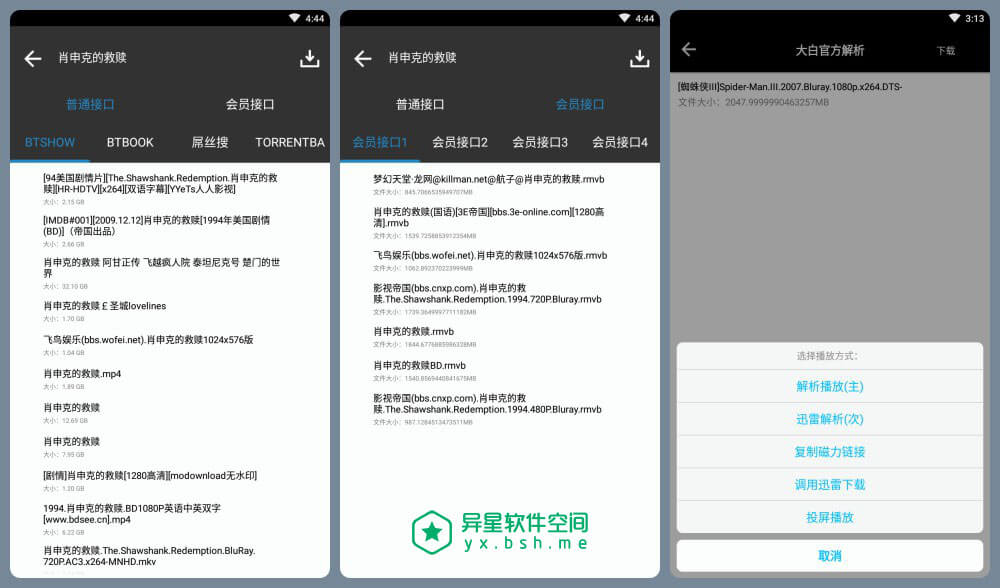Tap back arrow beside 大白官方解析 title
This screenshot has width=1000, height=588.
[689, 49]
